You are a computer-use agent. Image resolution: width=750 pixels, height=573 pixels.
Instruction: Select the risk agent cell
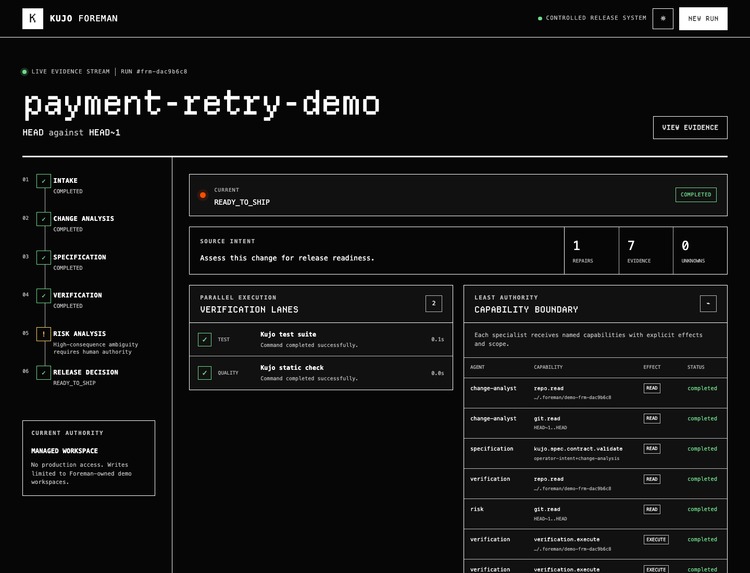click(477, 509)
